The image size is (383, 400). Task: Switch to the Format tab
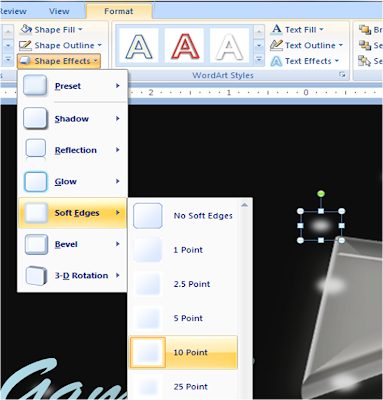(x=119, y=11)
